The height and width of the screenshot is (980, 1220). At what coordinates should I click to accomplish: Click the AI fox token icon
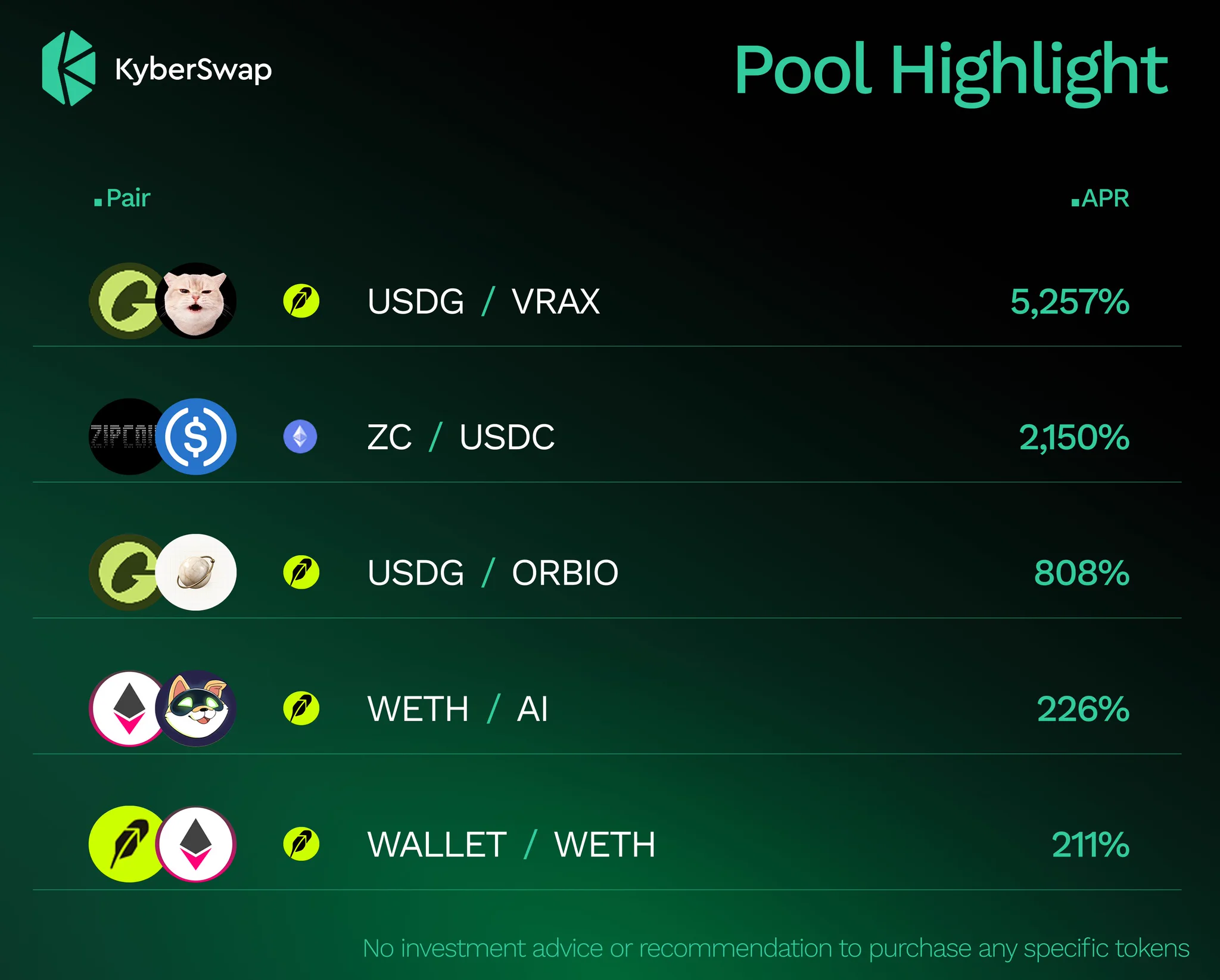tap(196, 708)
